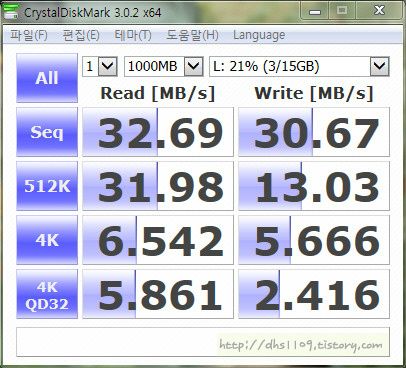The height and width of the screenshot is (368, 406).
Task: Select the Seq read value 32.69
Action: click(x=158, y=132)
